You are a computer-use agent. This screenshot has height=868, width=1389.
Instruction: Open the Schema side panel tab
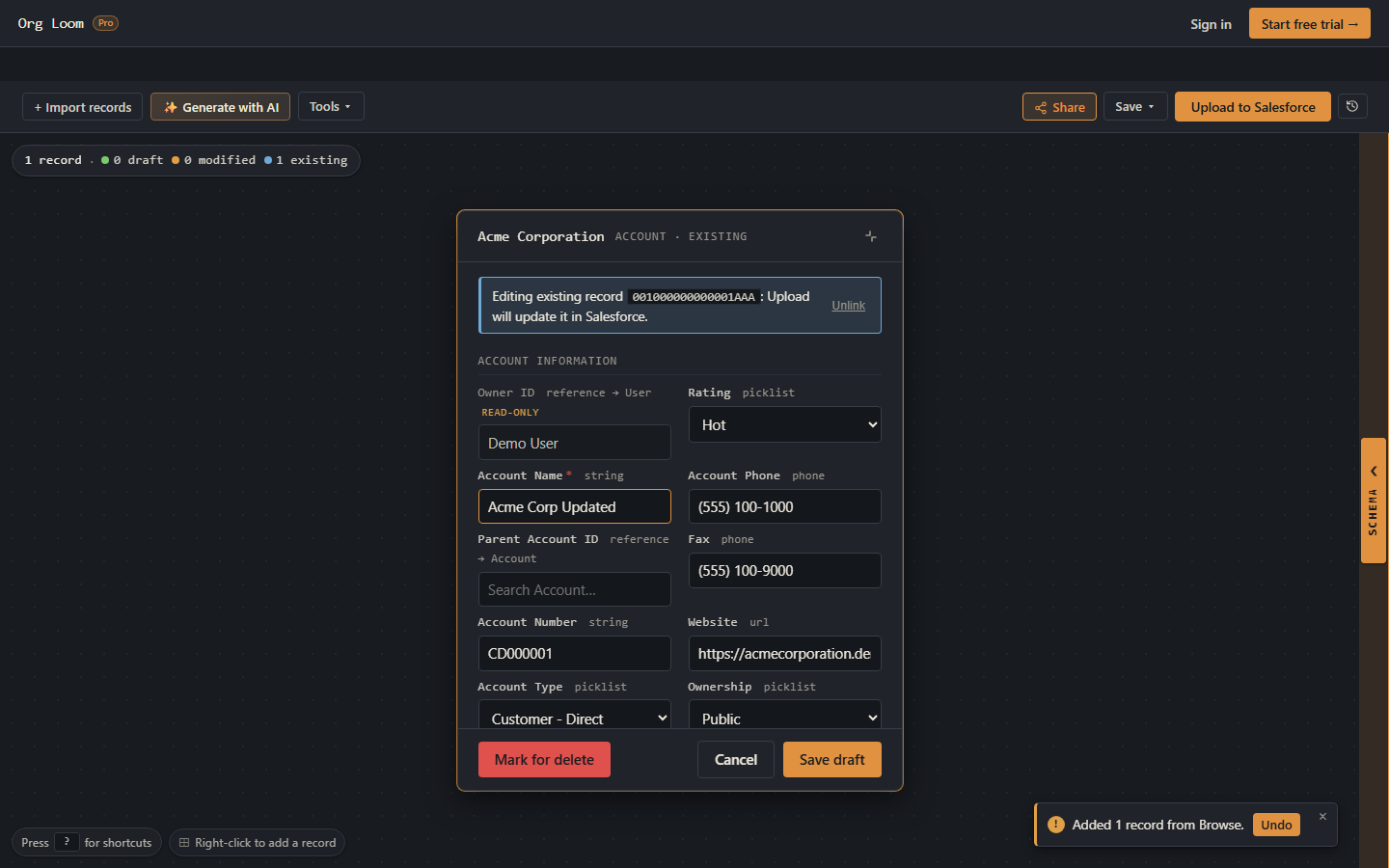pyautogui.click(x=1374, y=501)
